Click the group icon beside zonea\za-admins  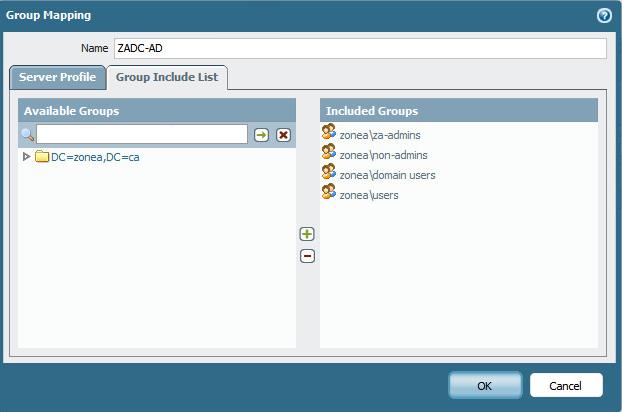click(x=329, y=132)
